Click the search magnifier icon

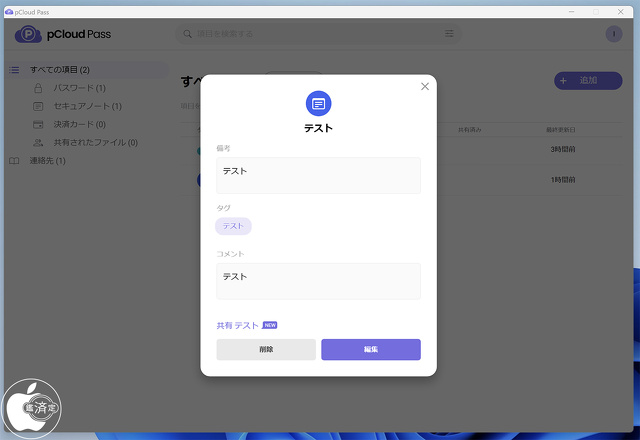[187, 34]
